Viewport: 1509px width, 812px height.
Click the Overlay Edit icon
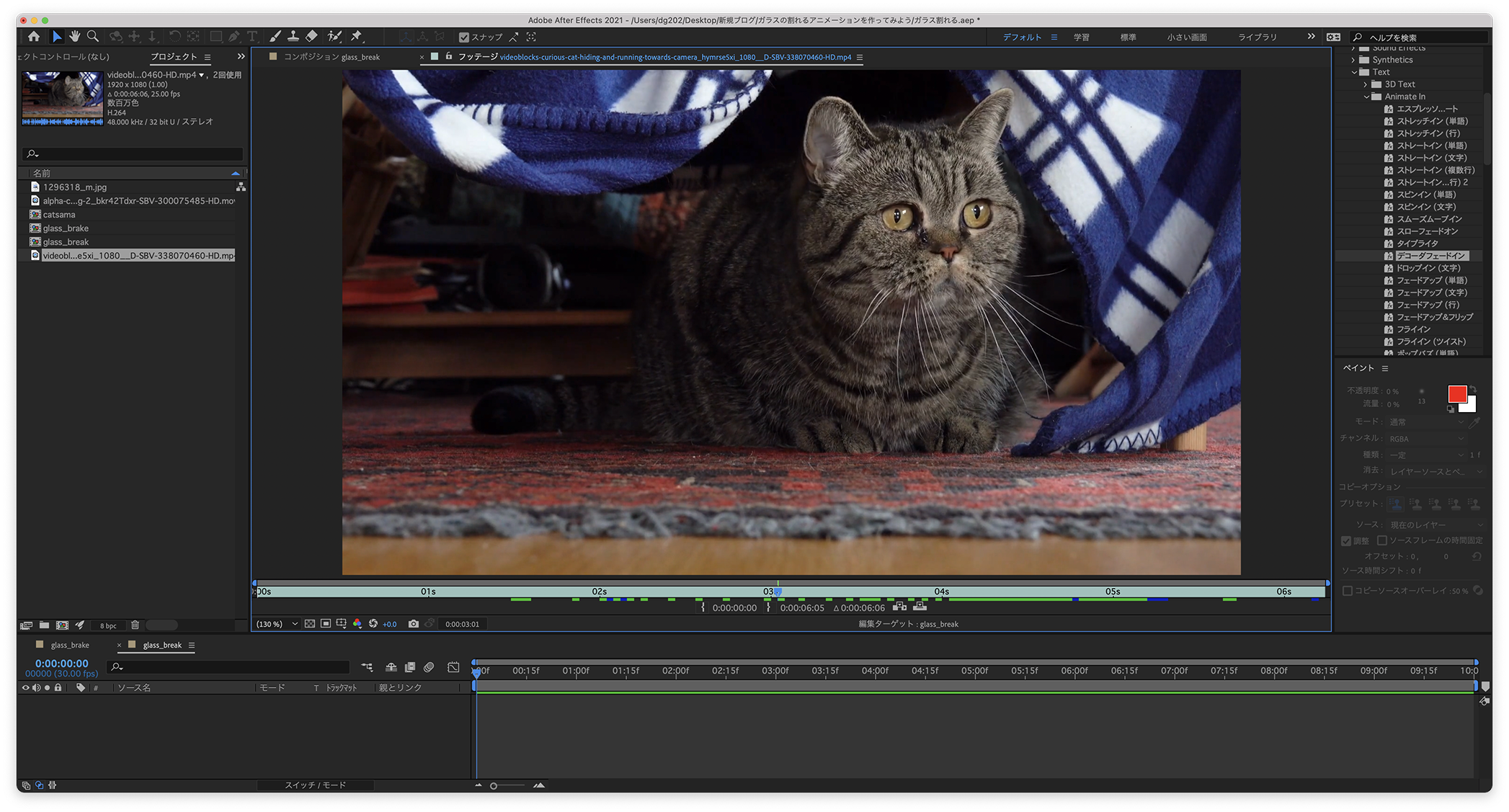(920, 607)
